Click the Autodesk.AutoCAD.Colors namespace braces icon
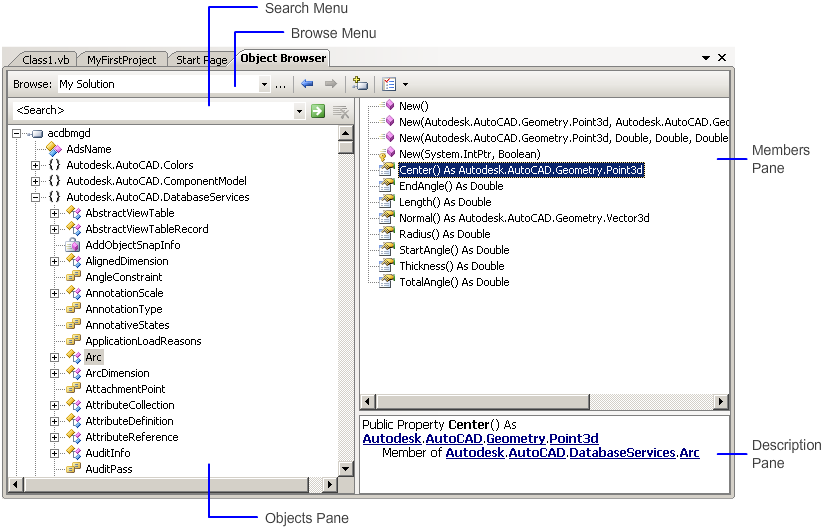 click(55, 165)
